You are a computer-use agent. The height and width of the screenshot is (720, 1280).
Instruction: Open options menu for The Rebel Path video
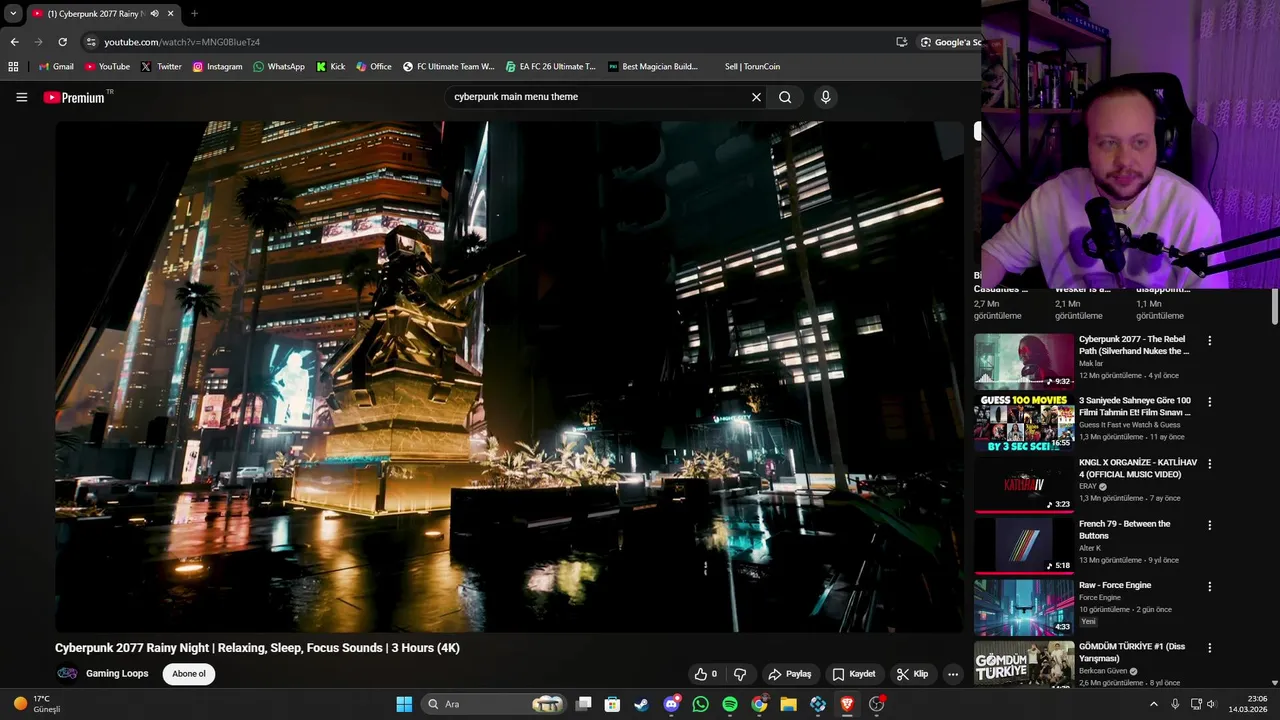[1209, 341]
